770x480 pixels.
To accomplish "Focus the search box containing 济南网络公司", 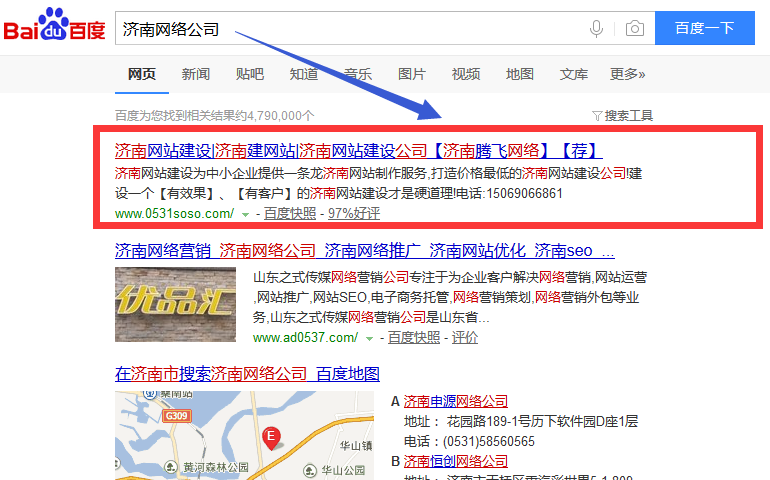I will [x=385, y=28].
